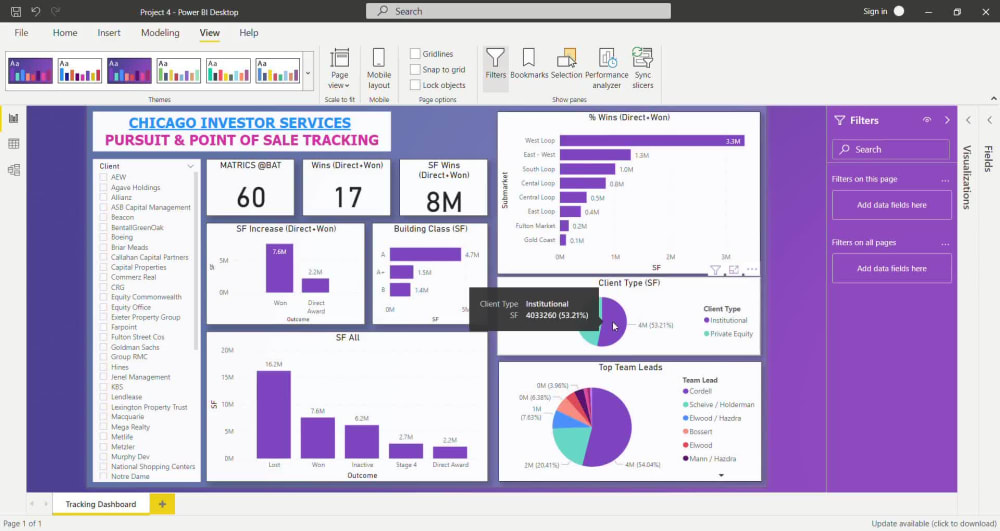Select the View ribbon tab

pyautogui.click(x=209, y=33)
